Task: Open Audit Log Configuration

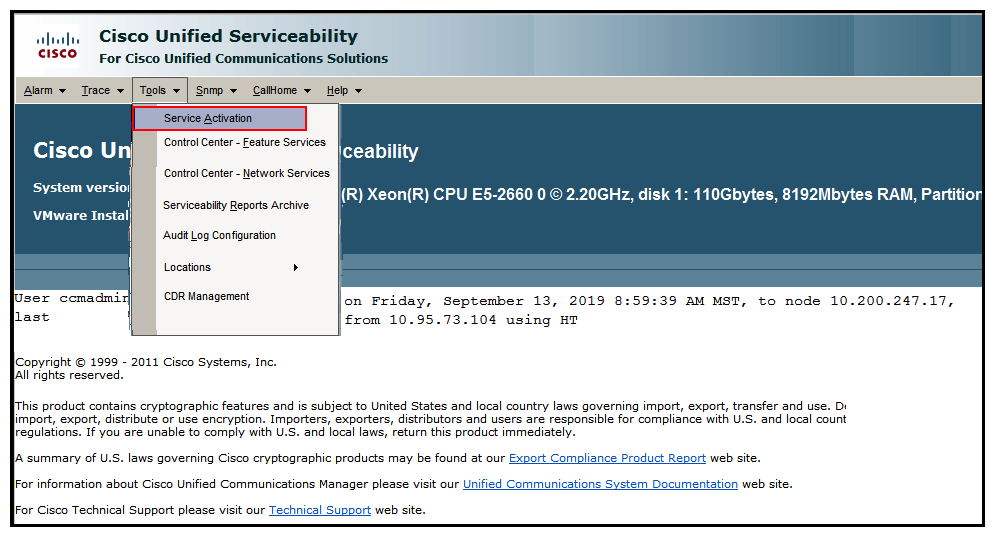Action: (x=219, y=236)
